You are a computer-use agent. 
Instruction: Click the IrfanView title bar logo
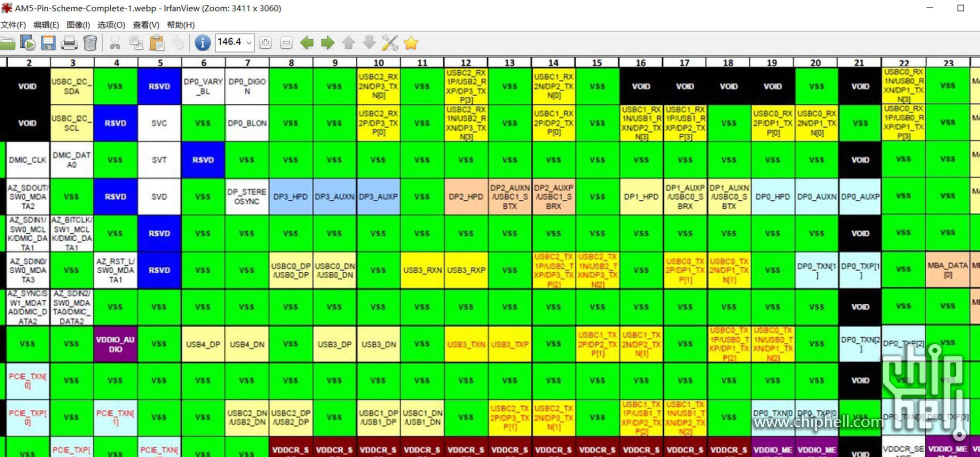pos(6,8)
